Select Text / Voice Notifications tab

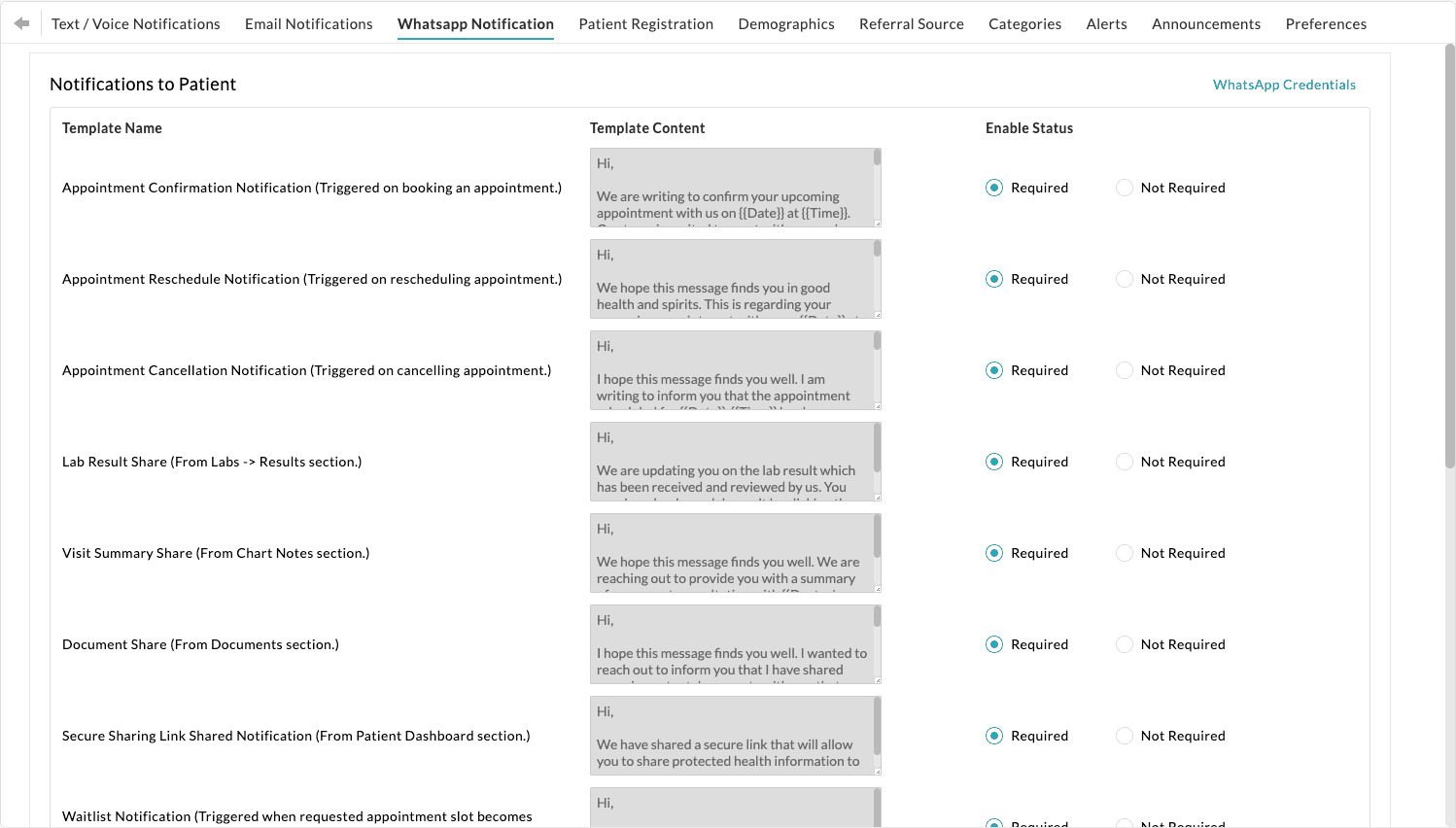135,23
